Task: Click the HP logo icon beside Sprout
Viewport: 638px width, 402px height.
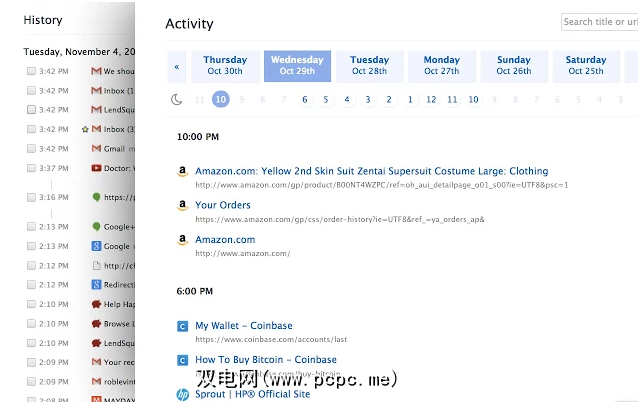Action: pos(183,394)
